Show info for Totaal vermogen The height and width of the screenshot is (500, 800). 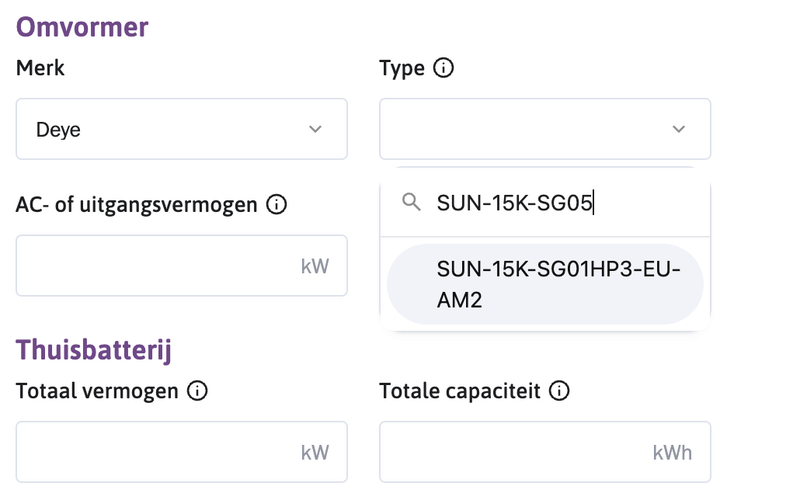197,391
